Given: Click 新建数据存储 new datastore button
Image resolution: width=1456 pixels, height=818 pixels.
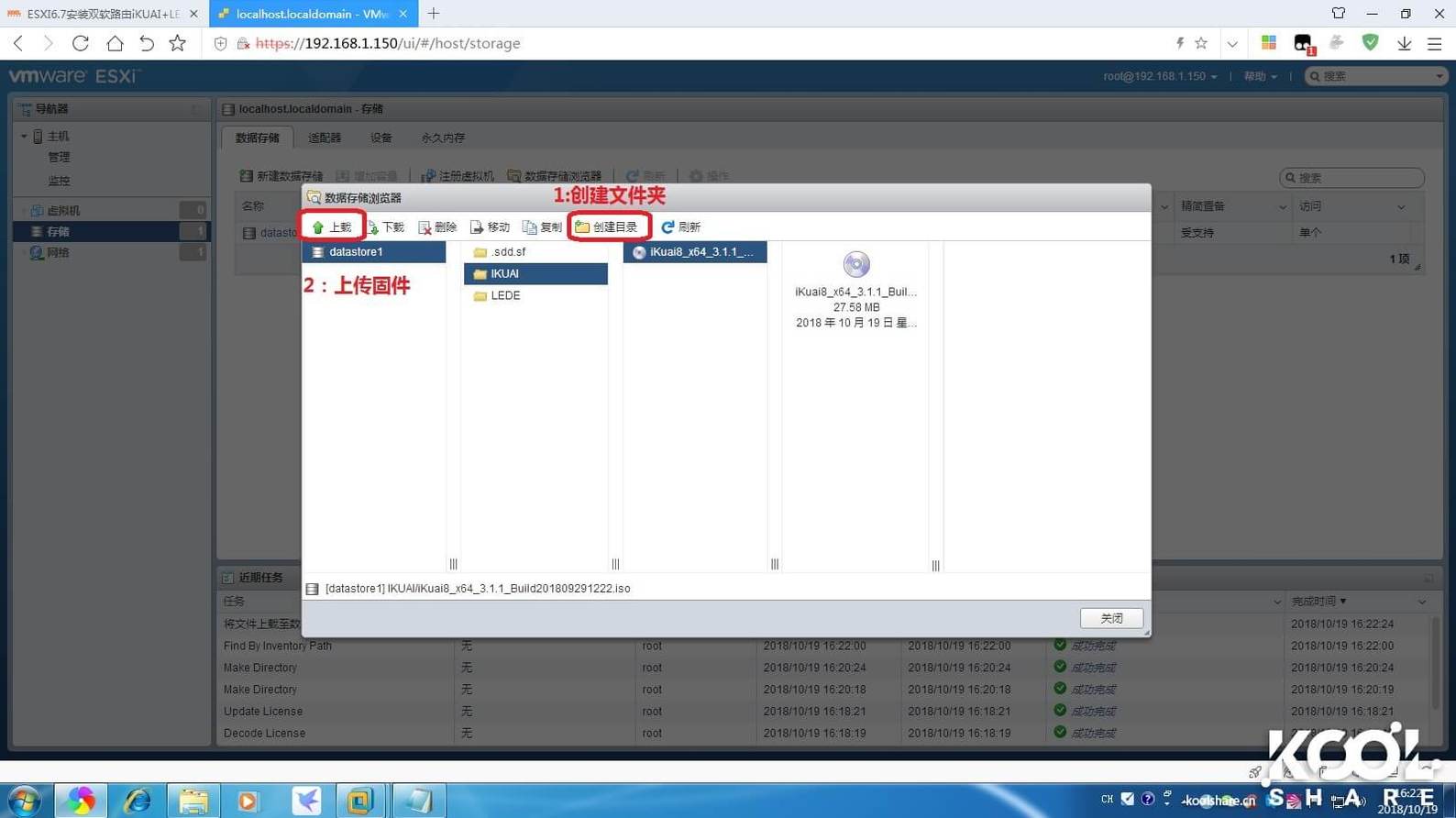Looking at the screenshot, I should [x=281, y=176].
